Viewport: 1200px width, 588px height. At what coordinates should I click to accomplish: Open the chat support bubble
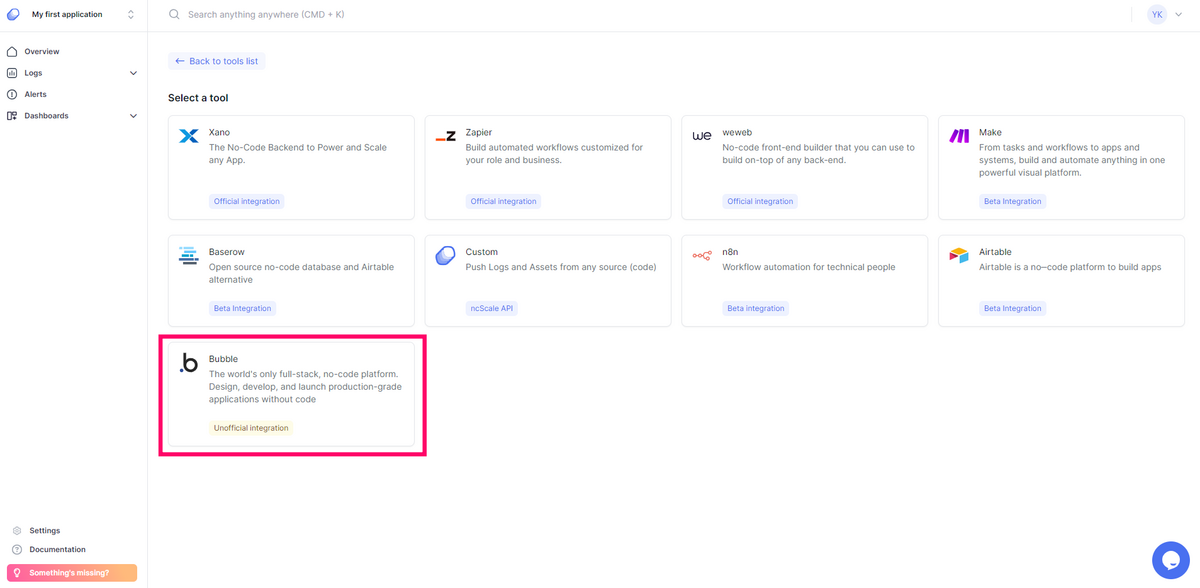(1171, 560)
